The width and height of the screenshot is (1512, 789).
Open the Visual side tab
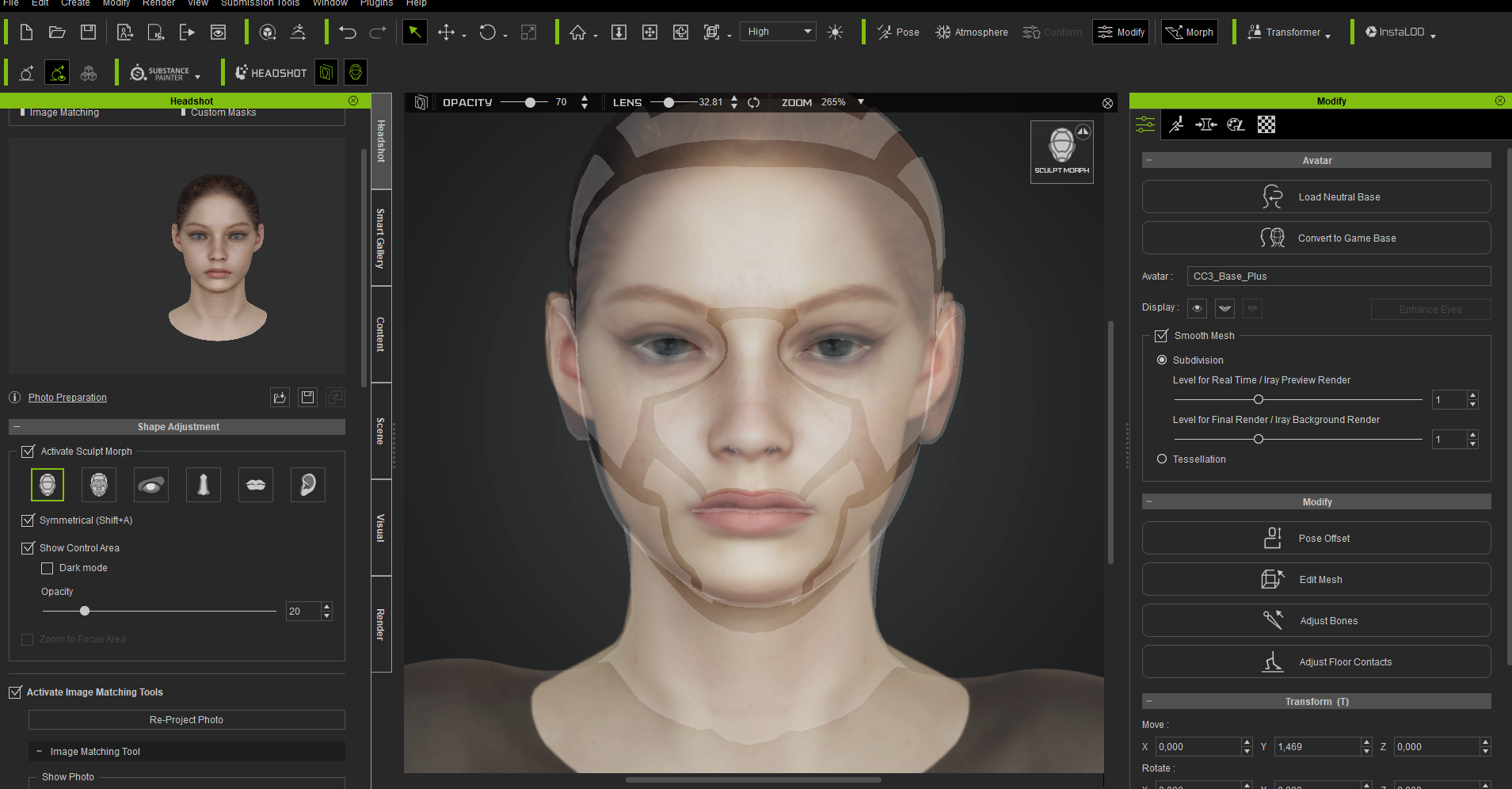[381, 528]
